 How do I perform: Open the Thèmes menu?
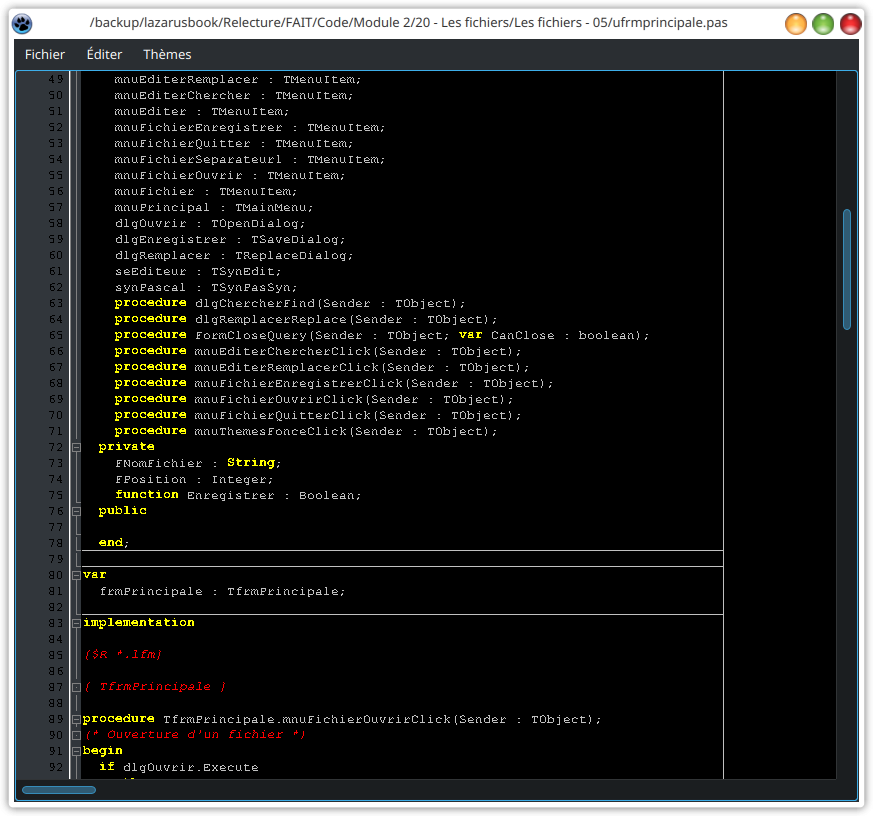click(x=167, y=54)
